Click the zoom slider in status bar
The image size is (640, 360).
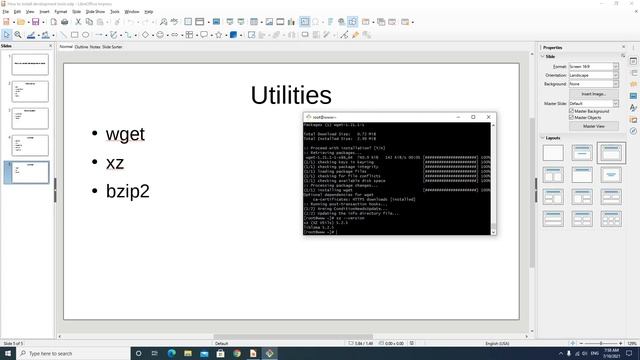[601, 344]
